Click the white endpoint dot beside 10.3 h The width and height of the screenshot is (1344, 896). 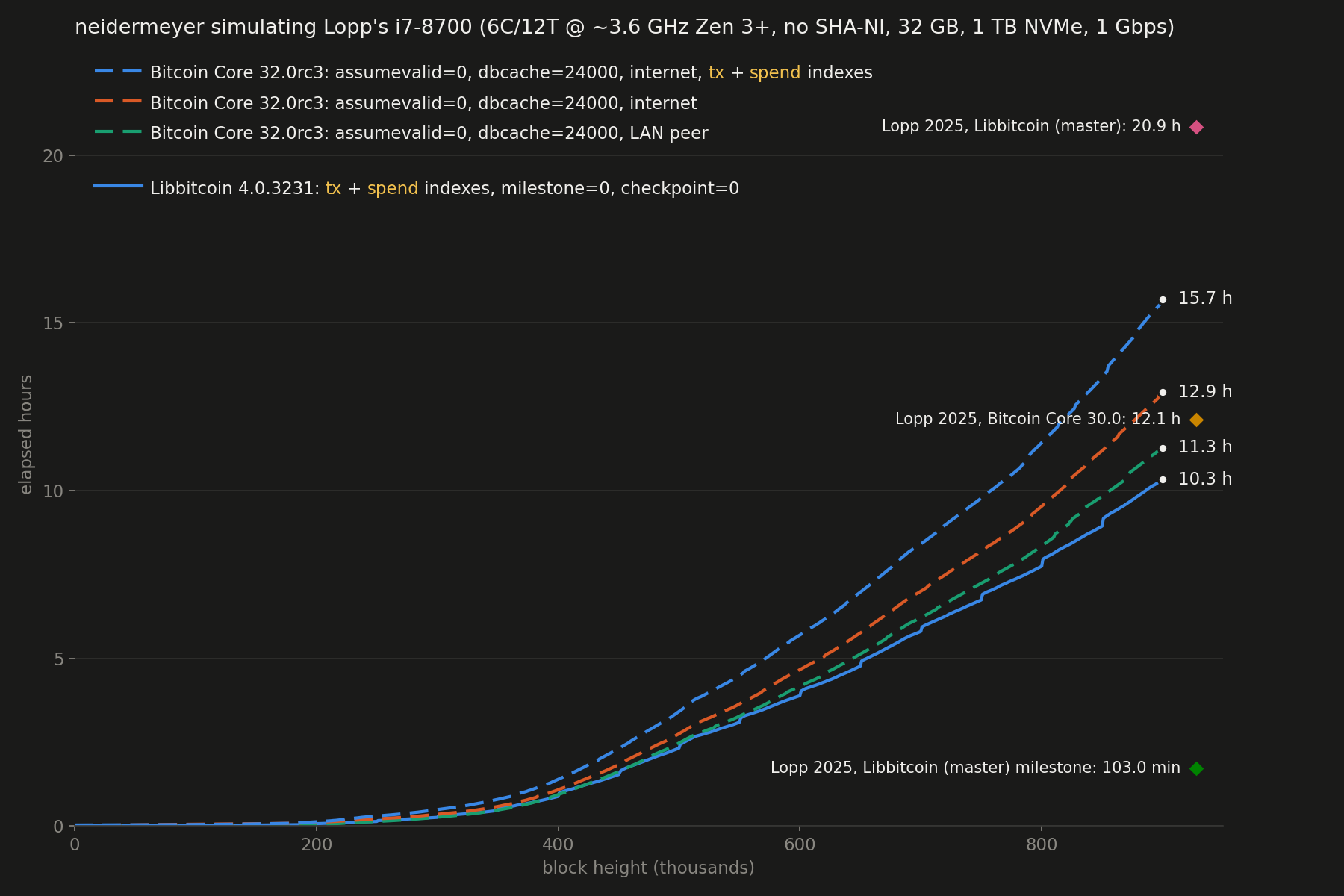1163,479
